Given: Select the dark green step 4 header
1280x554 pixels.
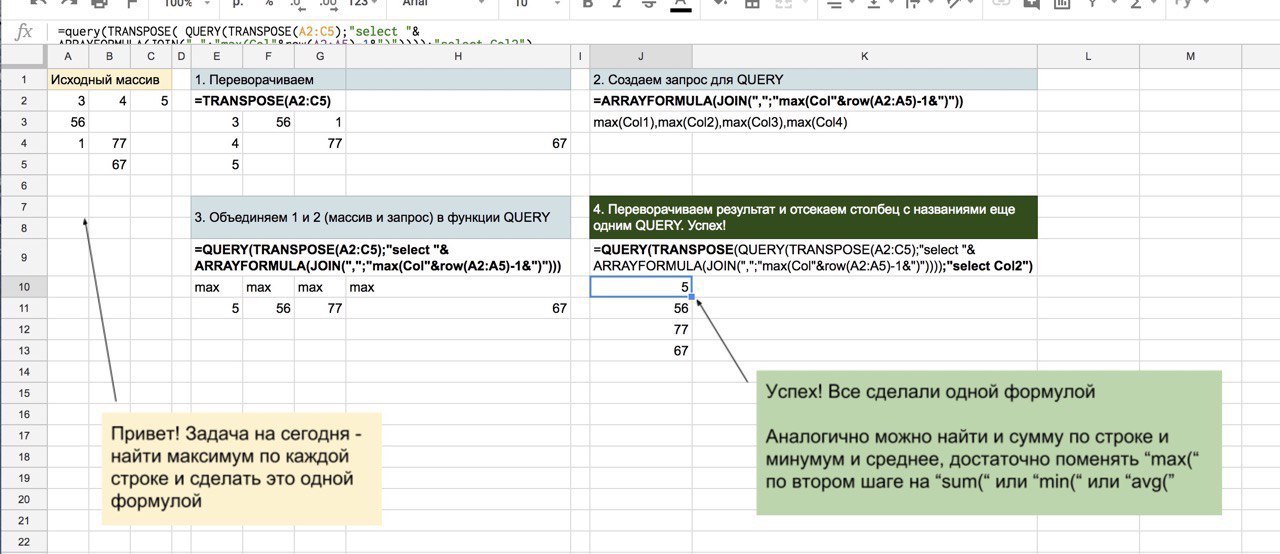Looking at the screenshot, I should click(x=814, y=218).
